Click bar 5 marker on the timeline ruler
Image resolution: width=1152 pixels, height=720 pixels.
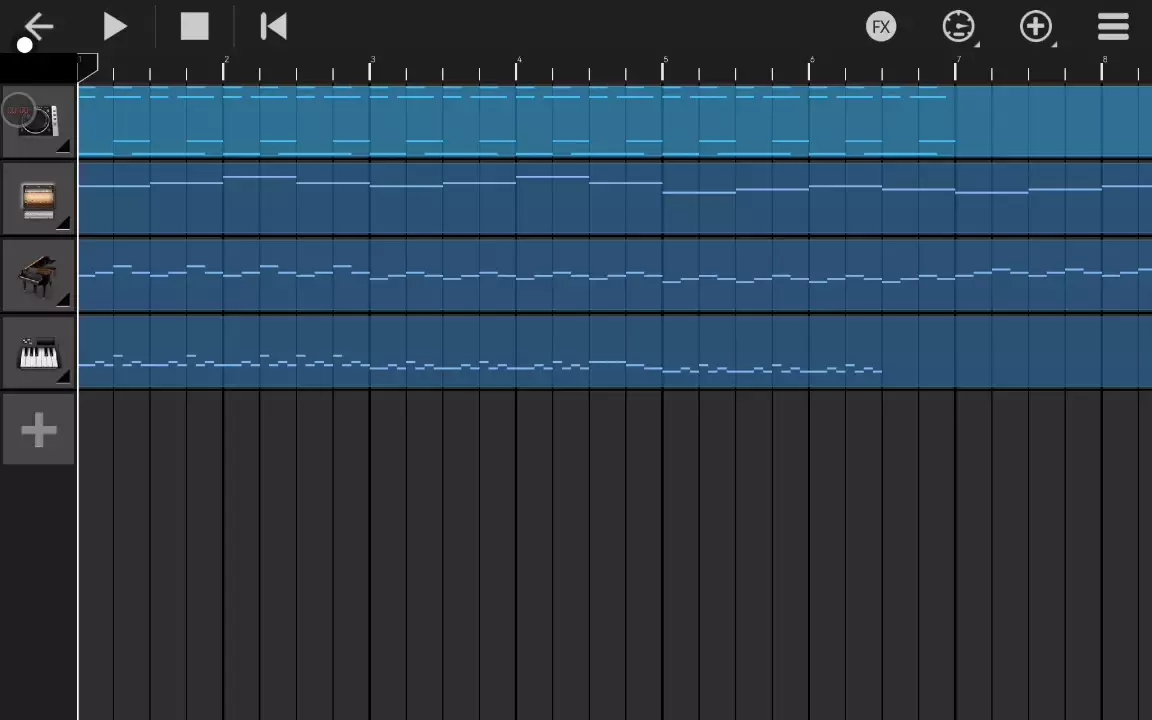pyautogui.click(x=664, y=68)
